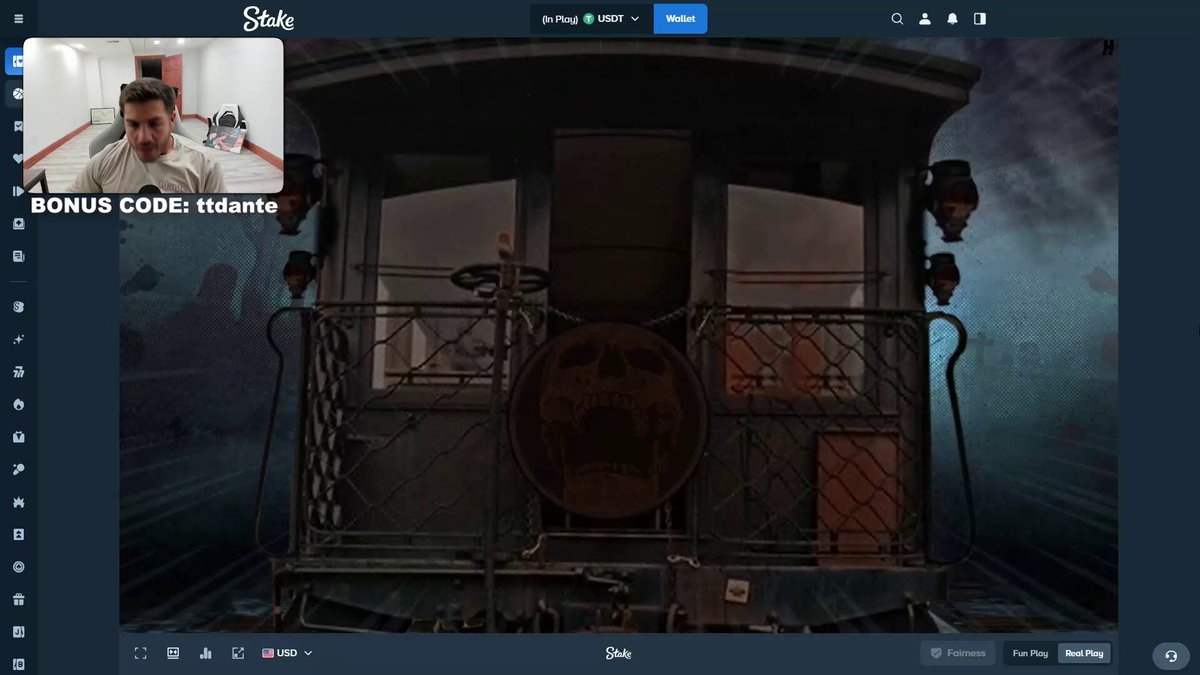Click the dollar coin sidebar icon

point(18,308)
